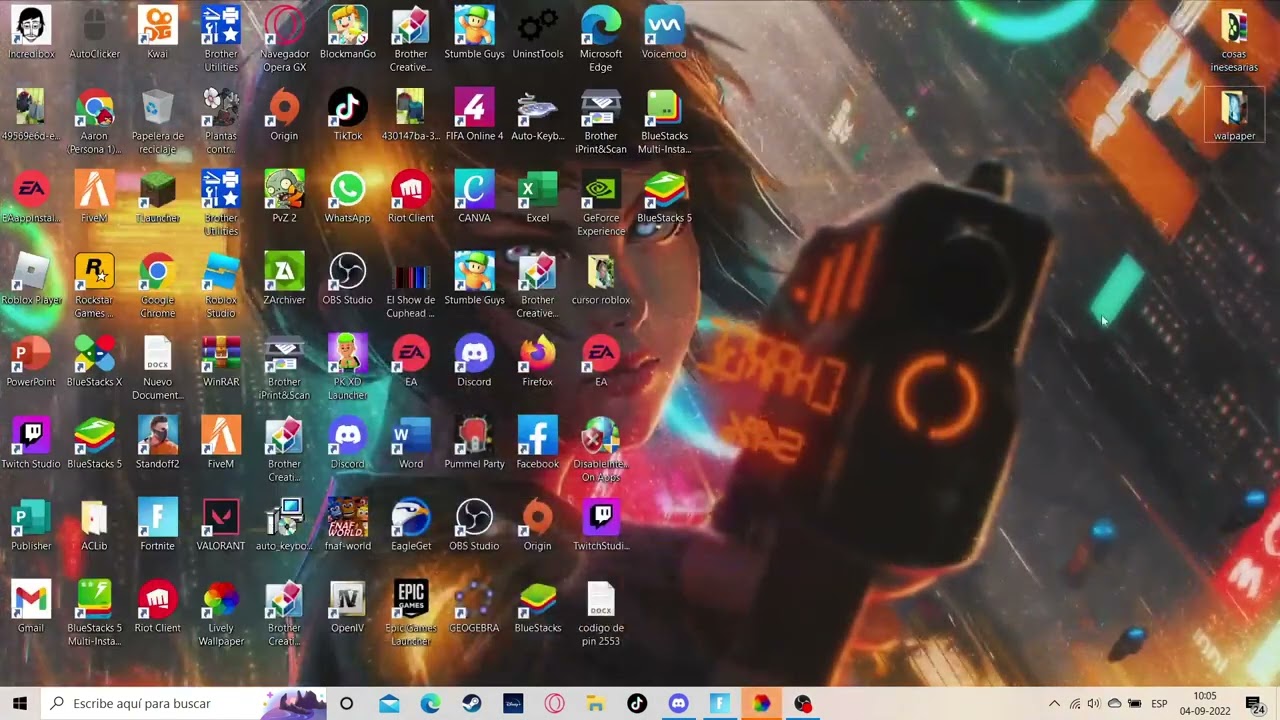Select the PowerPoint desktop shortcut
This screenshot has height=720, width=1280.
(x=31, y=361)
